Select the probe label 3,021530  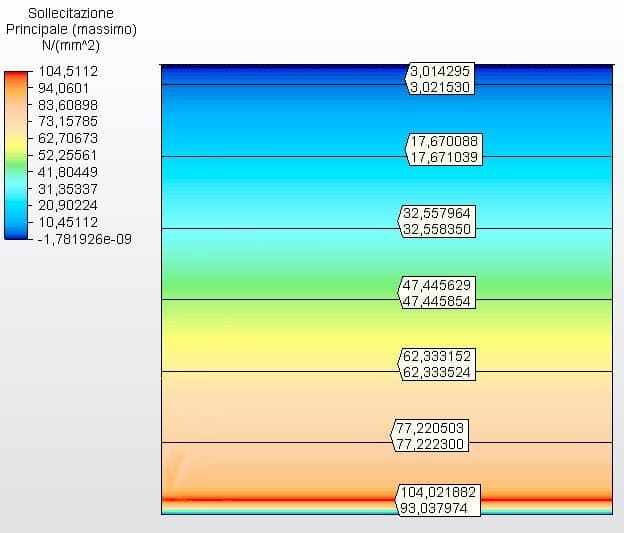pos(440,87)
